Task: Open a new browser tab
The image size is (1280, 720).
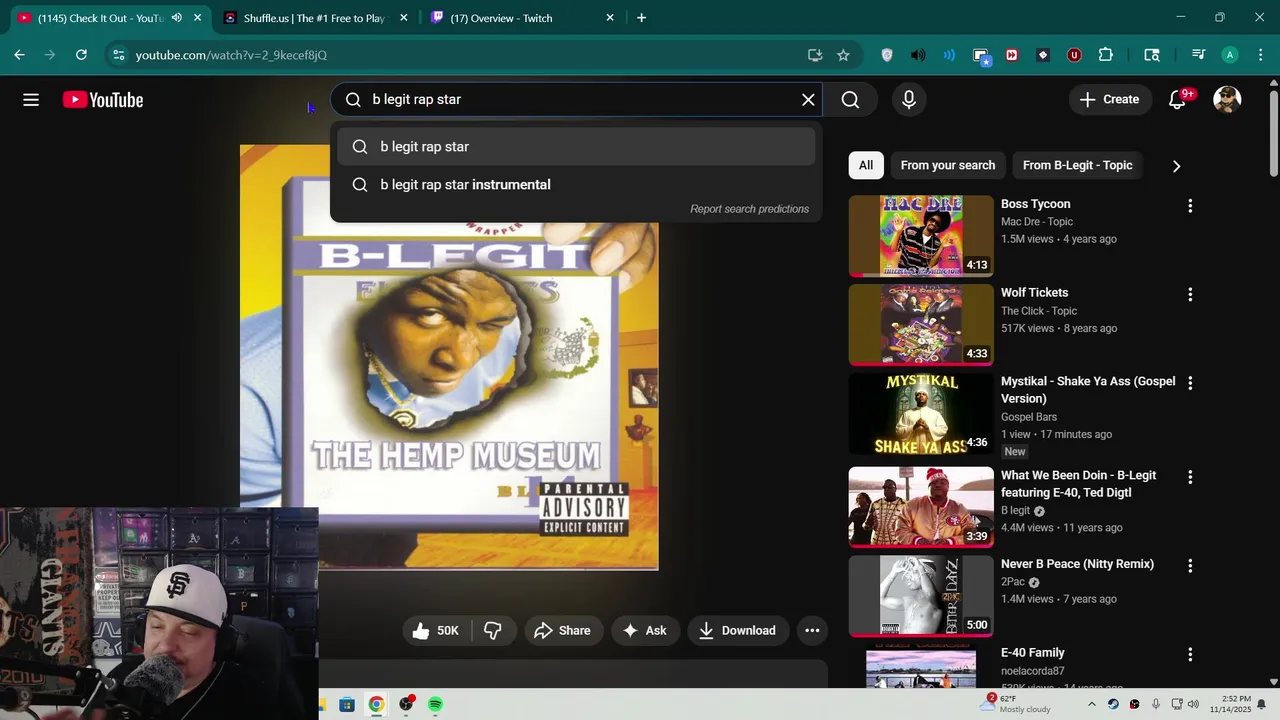Action: 641,18
